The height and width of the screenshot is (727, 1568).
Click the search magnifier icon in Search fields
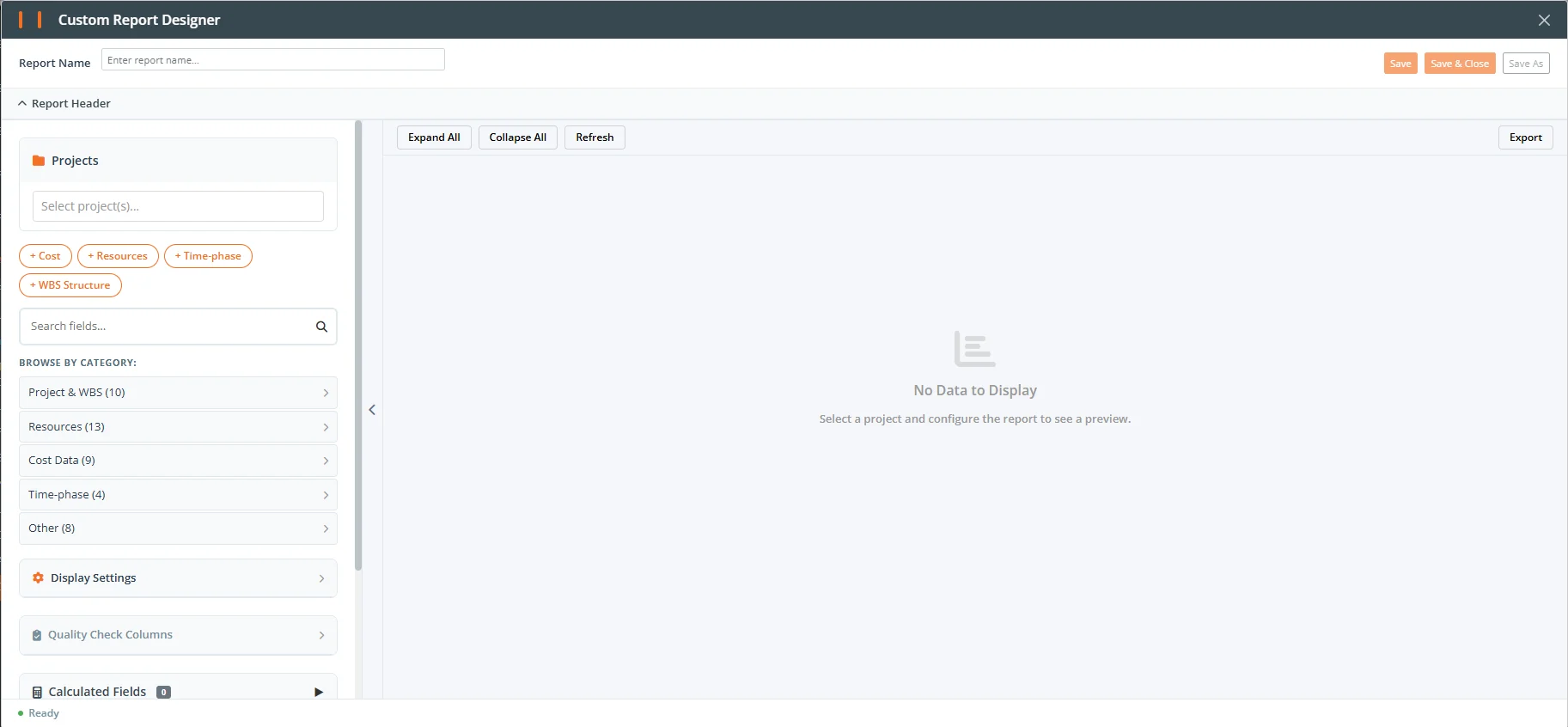[x=321, y=327]
